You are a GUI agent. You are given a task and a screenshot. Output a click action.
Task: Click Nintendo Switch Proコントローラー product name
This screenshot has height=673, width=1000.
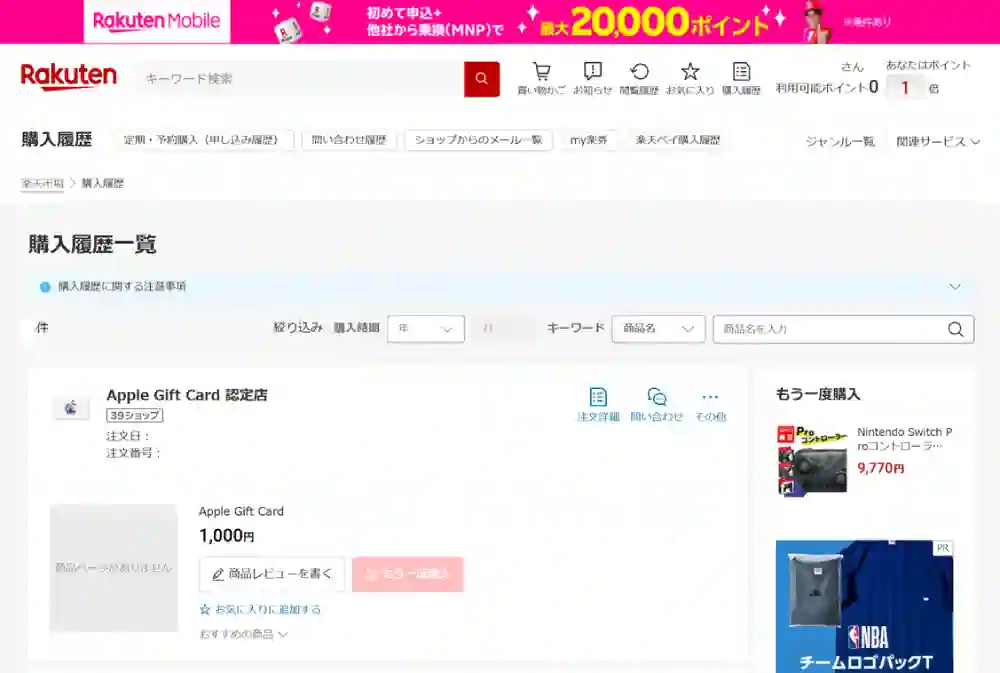[904, 439]
